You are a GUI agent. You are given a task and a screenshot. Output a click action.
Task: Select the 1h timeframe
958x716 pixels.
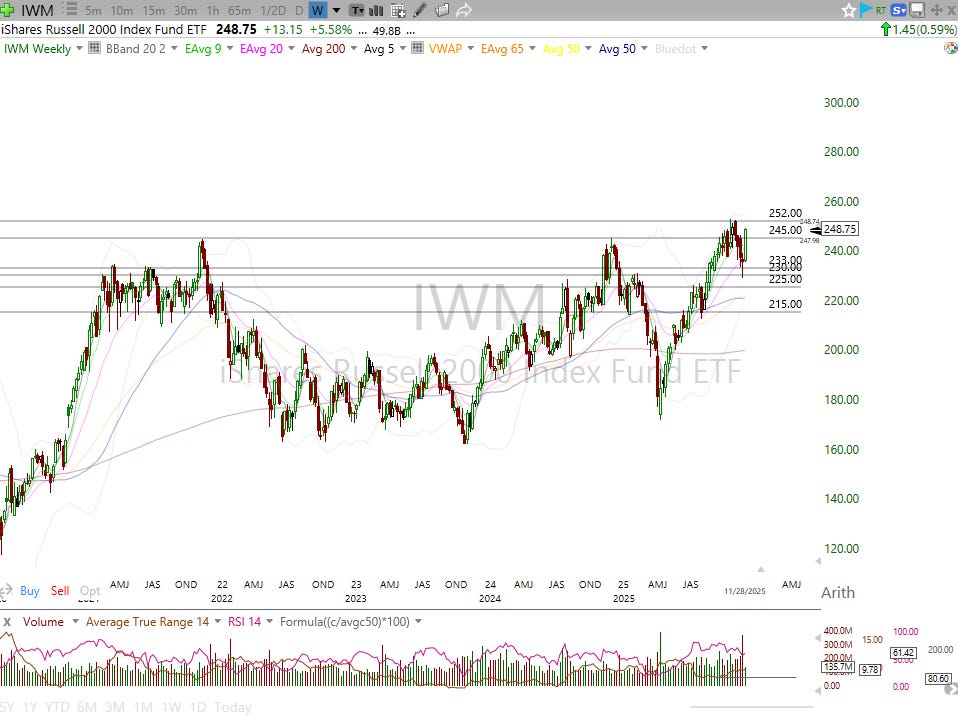point(213,10)
